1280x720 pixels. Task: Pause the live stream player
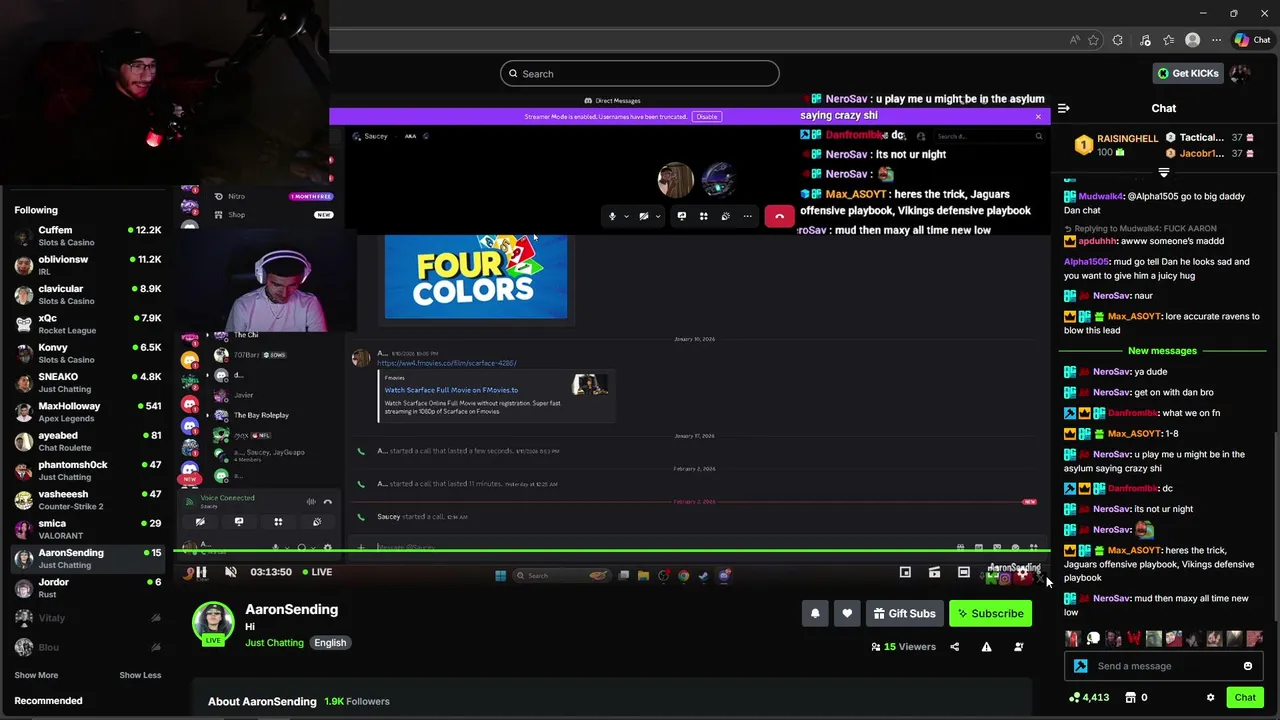[201, 572]
